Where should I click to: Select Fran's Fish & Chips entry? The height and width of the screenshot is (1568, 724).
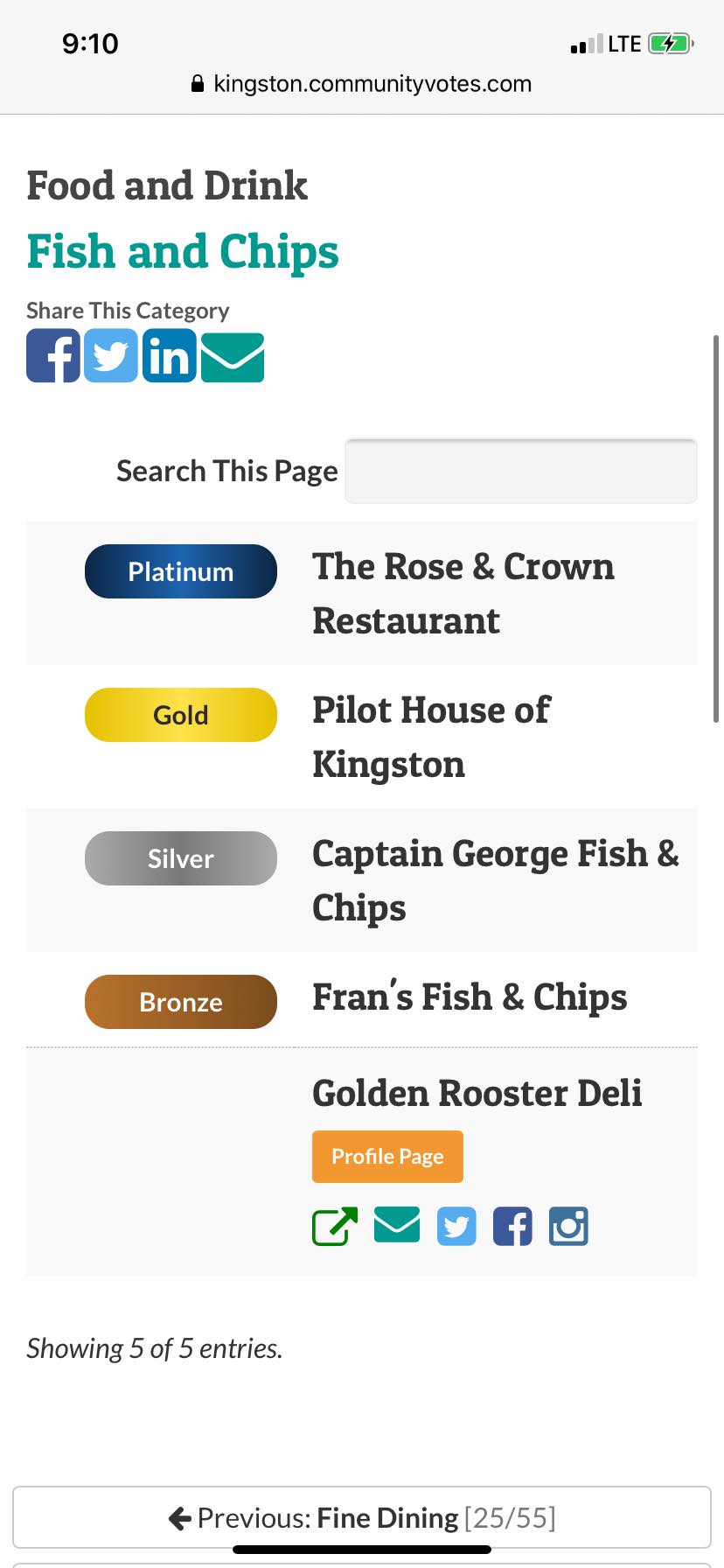[470, 997]
